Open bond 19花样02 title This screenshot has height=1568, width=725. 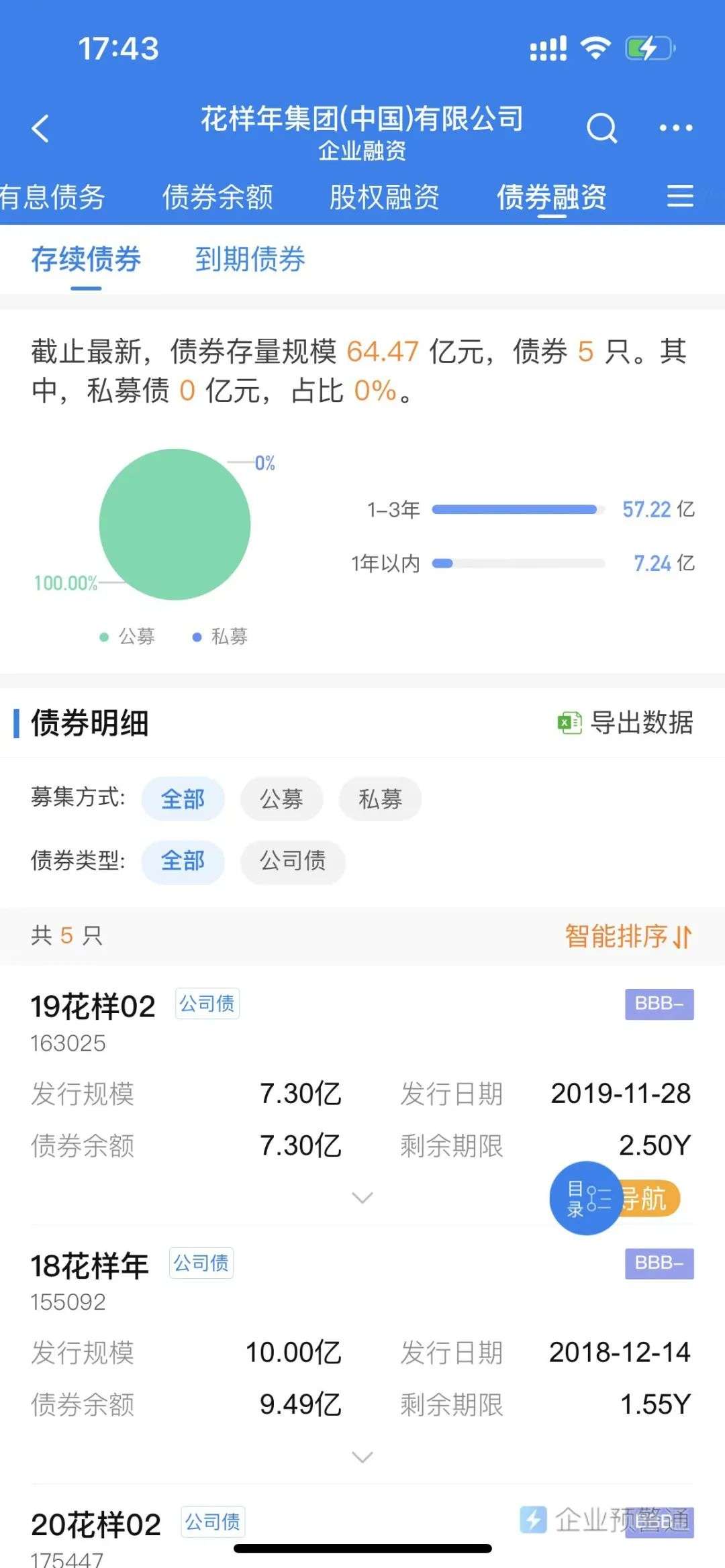[93, 1006]
